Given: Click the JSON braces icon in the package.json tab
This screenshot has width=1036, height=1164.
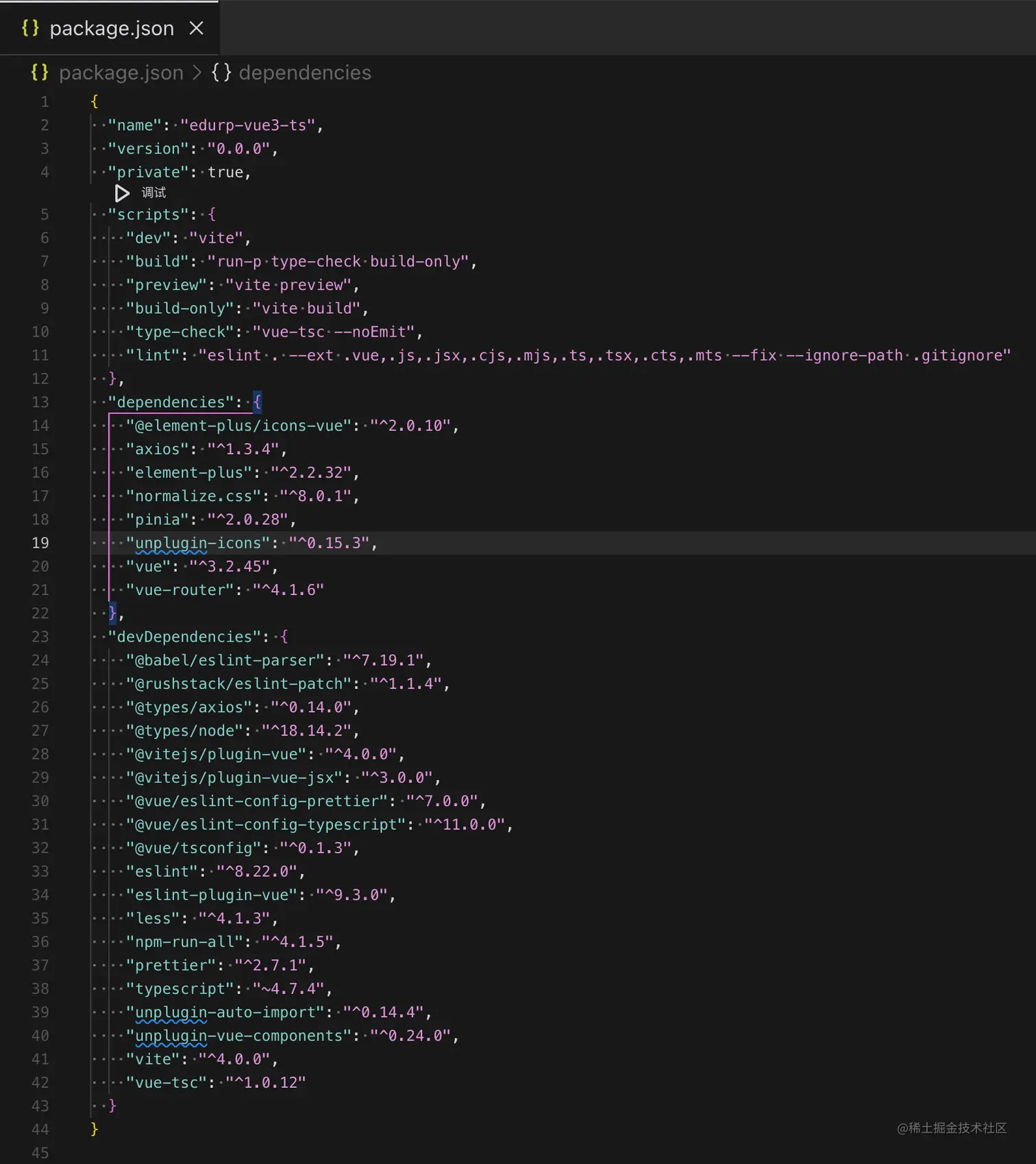Looking at the screenshot, I should pos(30,28).
